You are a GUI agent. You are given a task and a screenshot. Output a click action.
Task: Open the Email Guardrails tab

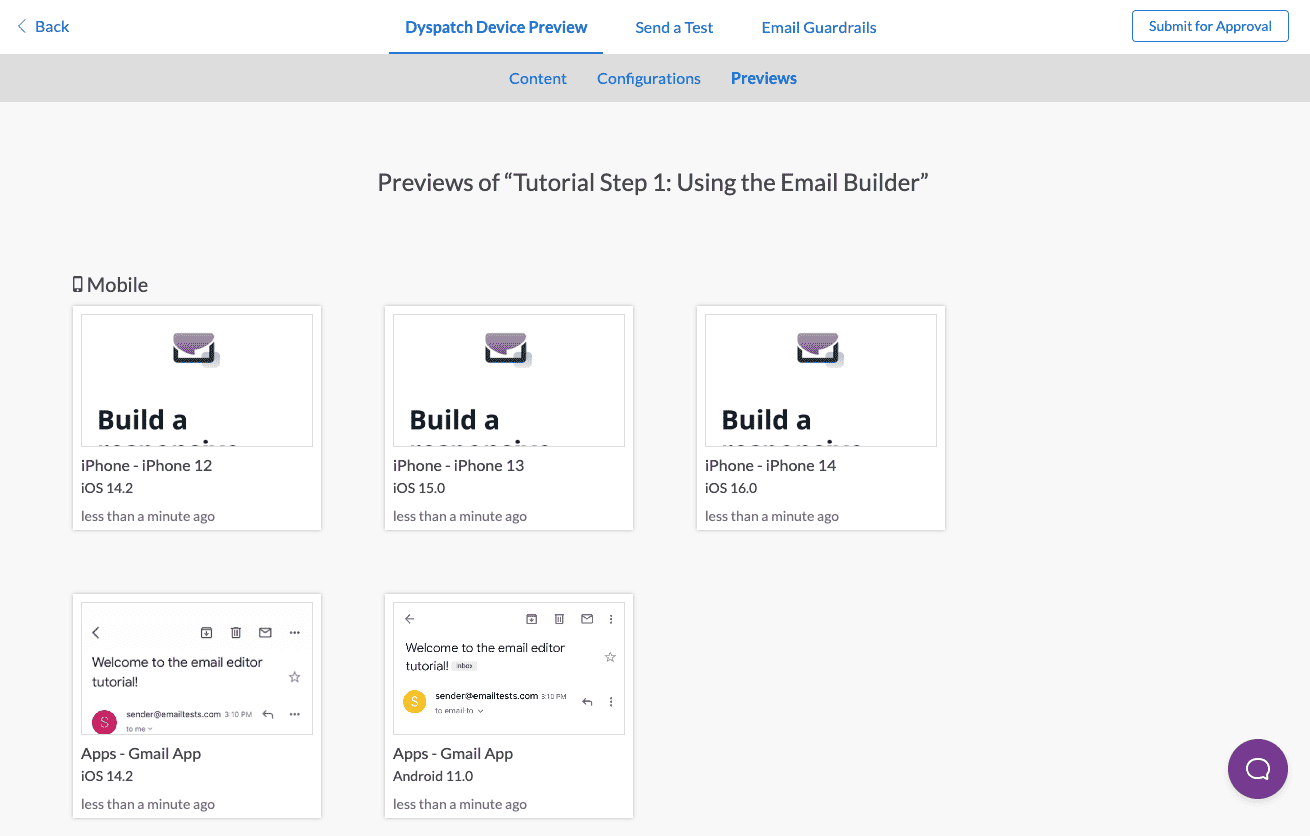[x=819, y=28]
